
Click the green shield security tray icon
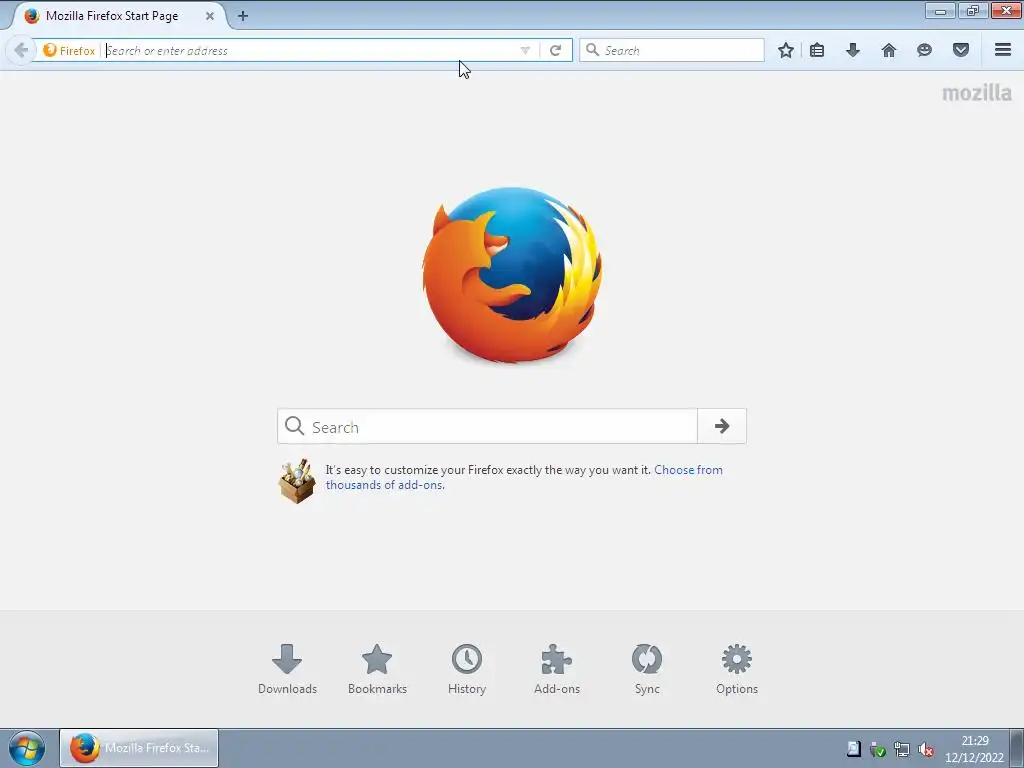point(878,750)
